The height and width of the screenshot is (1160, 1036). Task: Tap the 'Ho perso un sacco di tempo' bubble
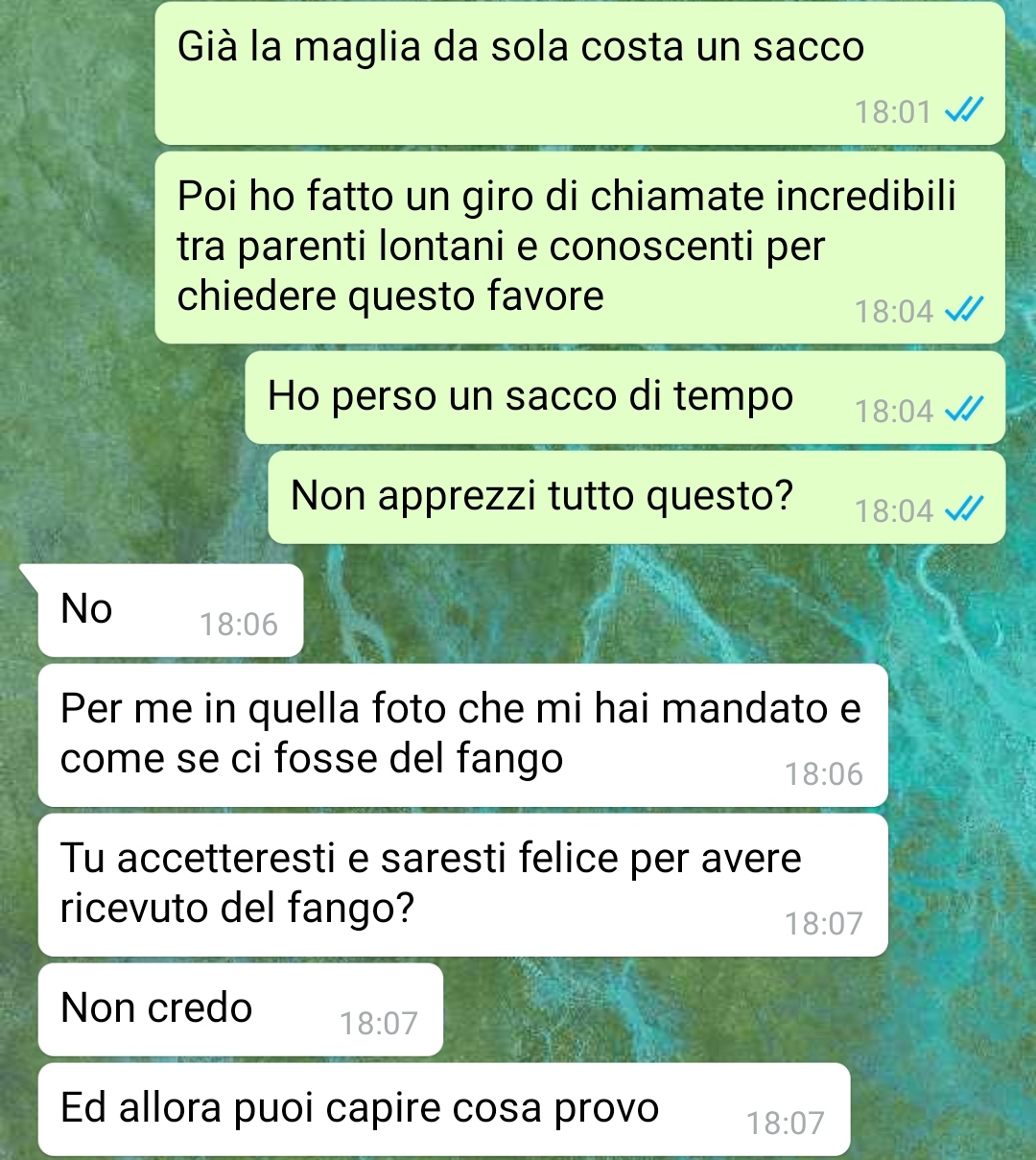[624, 397]
